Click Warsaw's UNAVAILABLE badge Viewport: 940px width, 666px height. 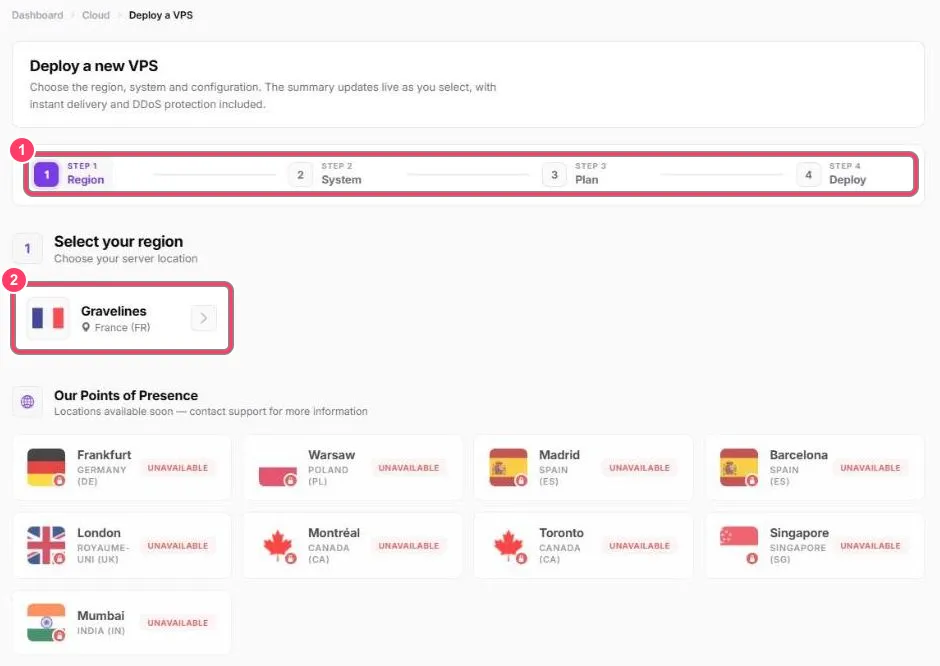(x=409, y=468)
